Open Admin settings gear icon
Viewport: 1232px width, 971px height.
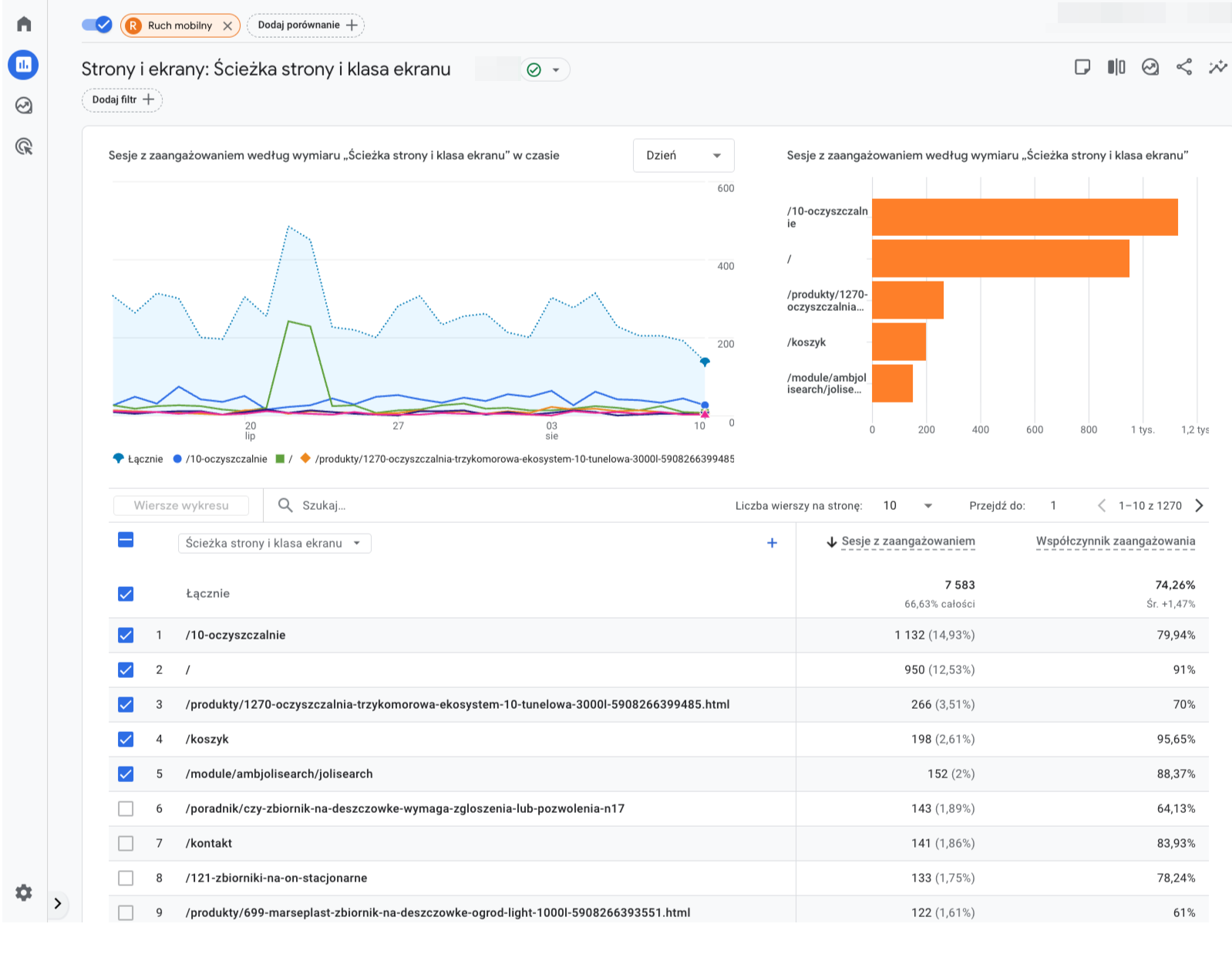click(x=24, y=892)
